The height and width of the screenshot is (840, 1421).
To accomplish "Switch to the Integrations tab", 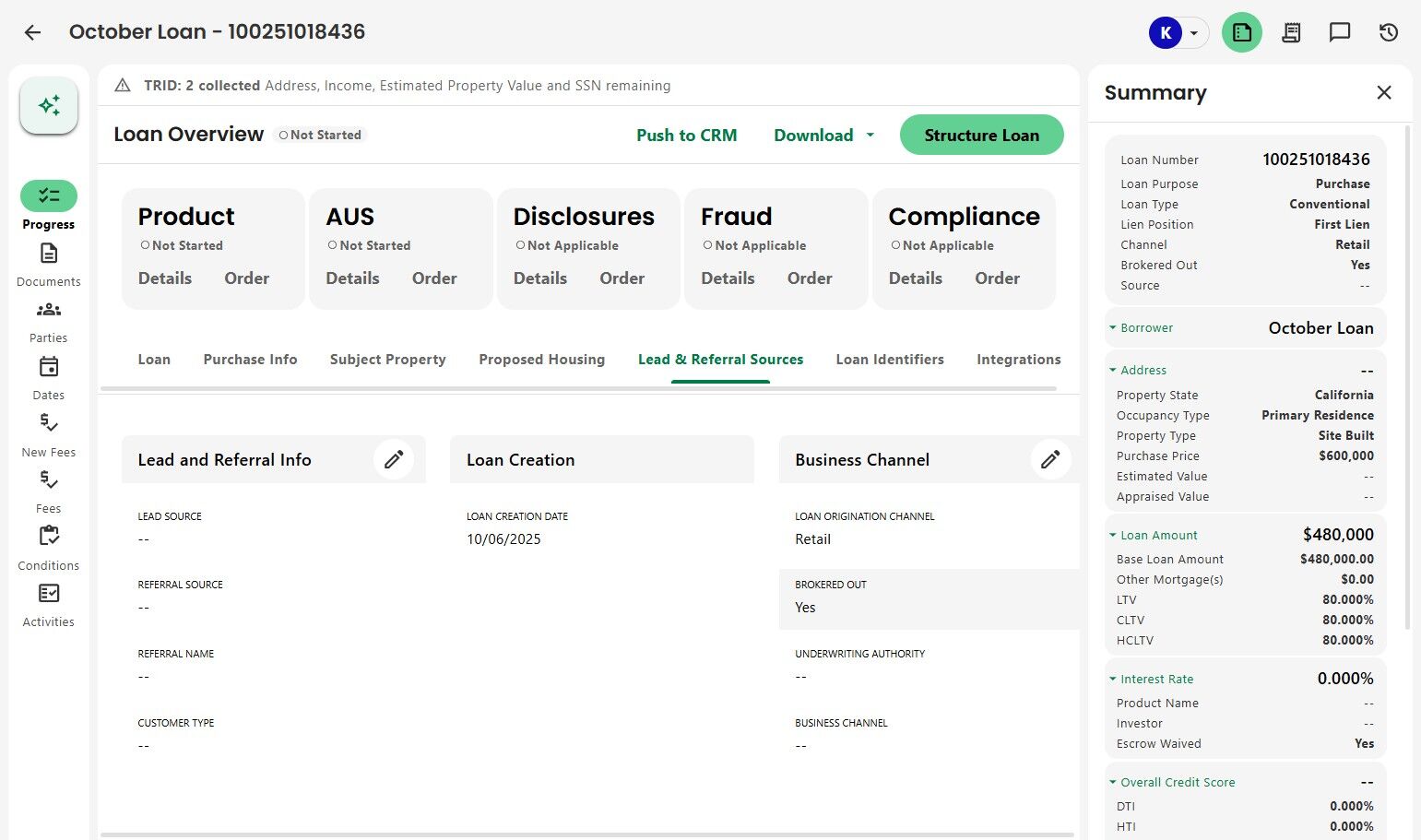I will click(1019, 360).
